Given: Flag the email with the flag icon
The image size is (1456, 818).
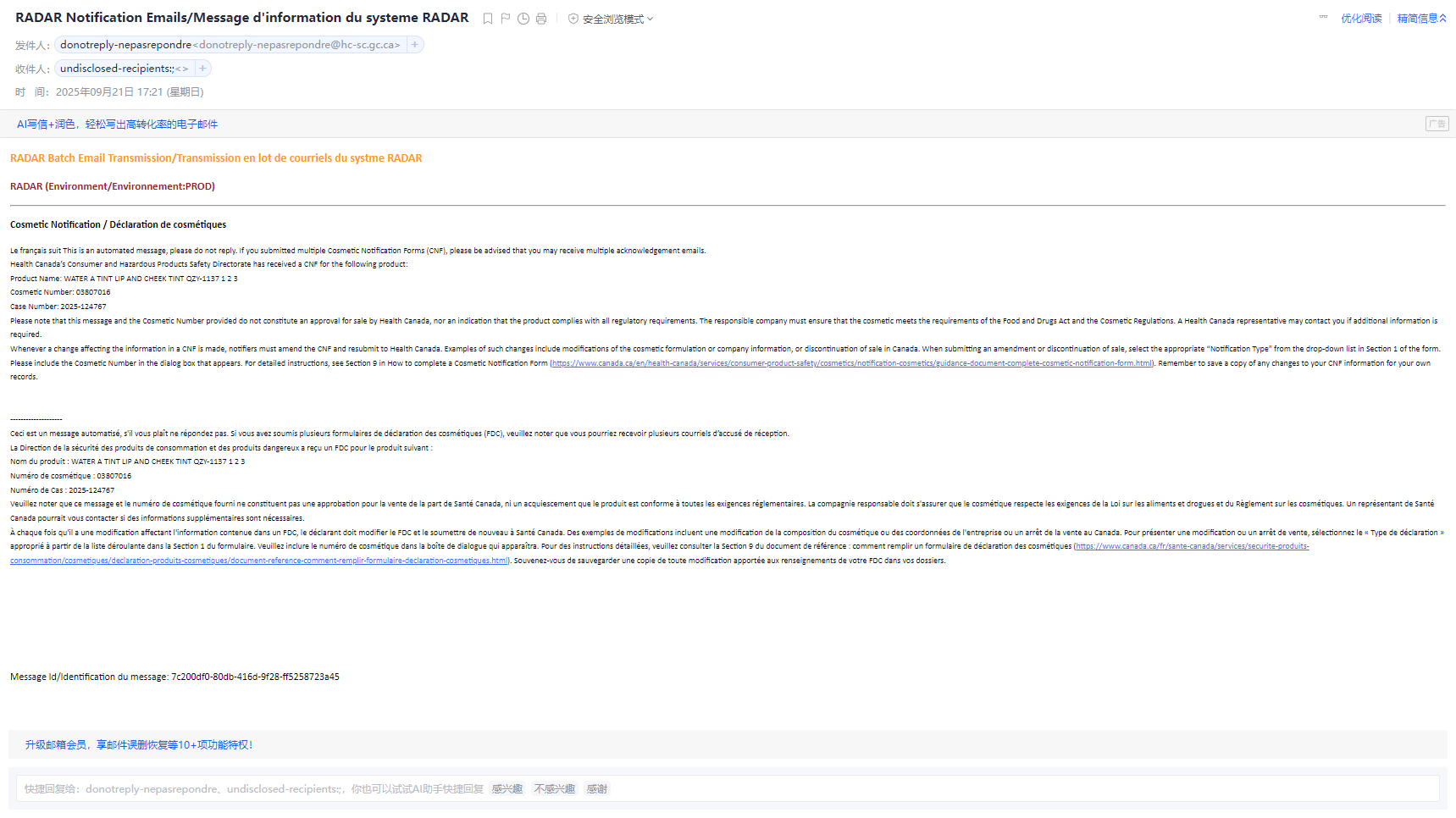Looking at the screenshot, I should 506,19.
